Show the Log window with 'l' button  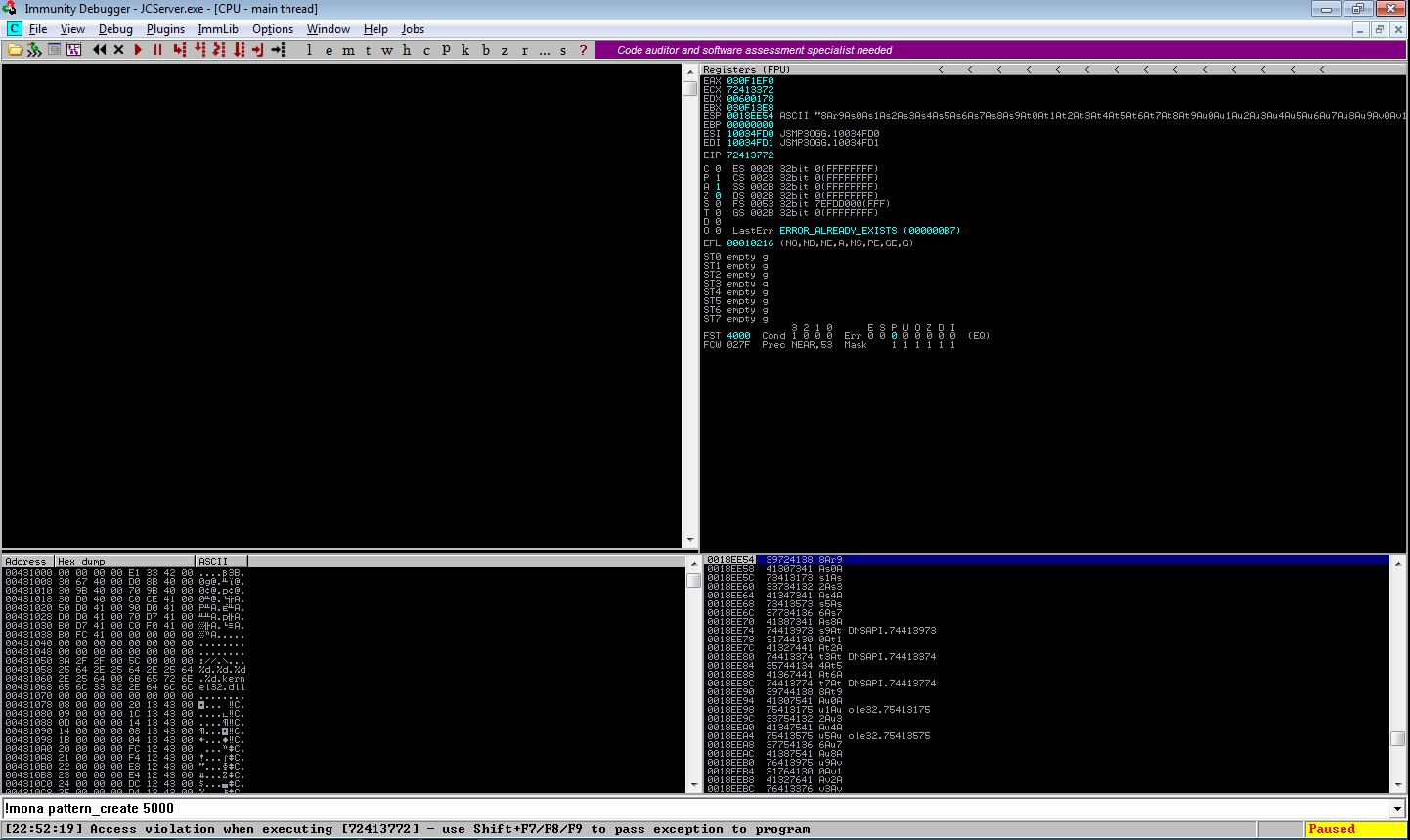point(309,50)
